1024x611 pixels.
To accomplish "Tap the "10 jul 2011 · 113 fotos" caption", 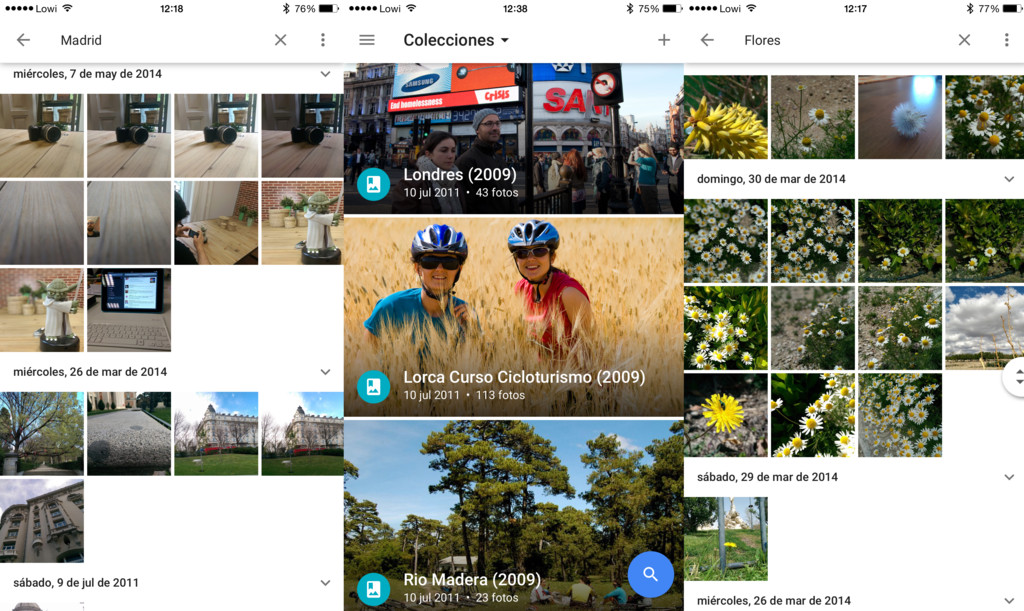I will pyautogui.click(x=464, y=395).
